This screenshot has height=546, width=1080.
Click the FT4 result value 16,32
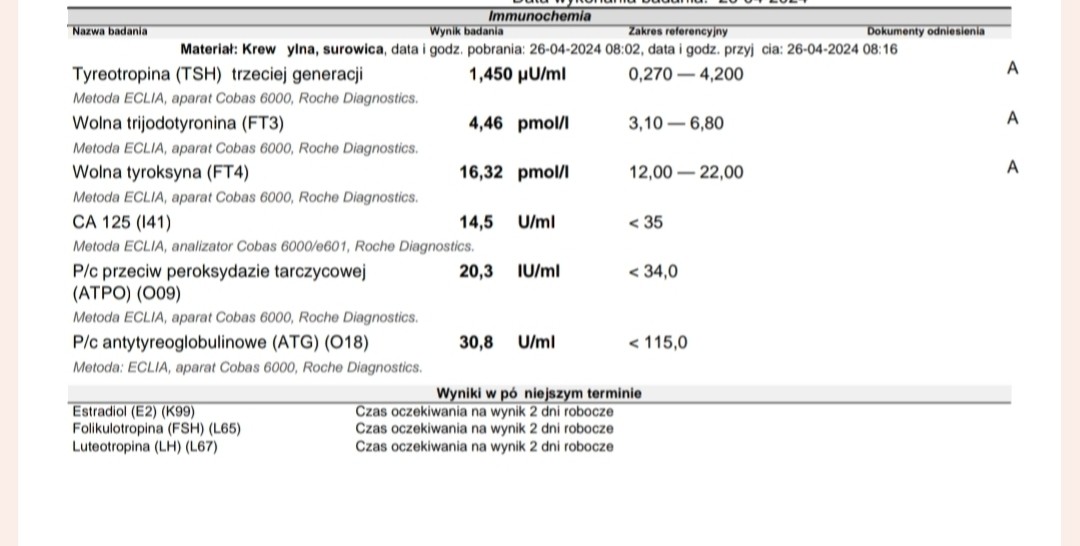(484, 172)
